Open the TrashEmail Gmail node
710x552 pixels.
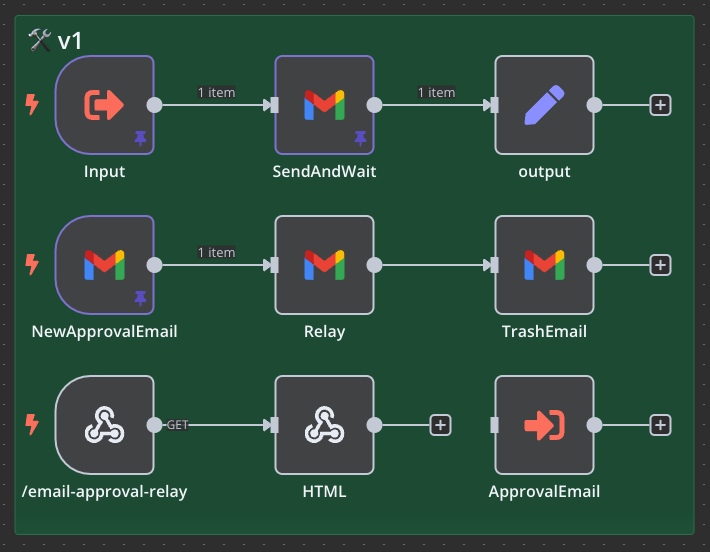point(544,265)
